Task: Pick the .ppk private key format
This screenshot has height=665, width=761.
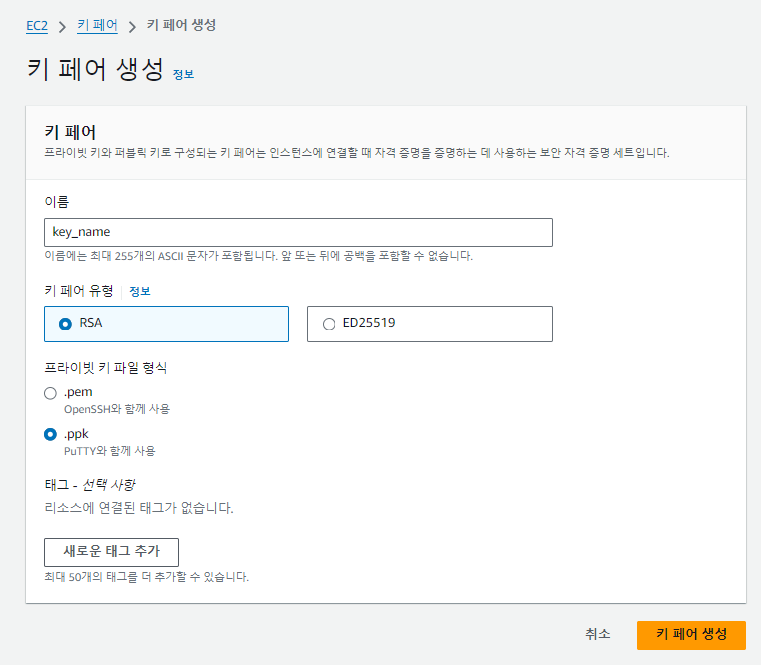Action: pos(51,435)
